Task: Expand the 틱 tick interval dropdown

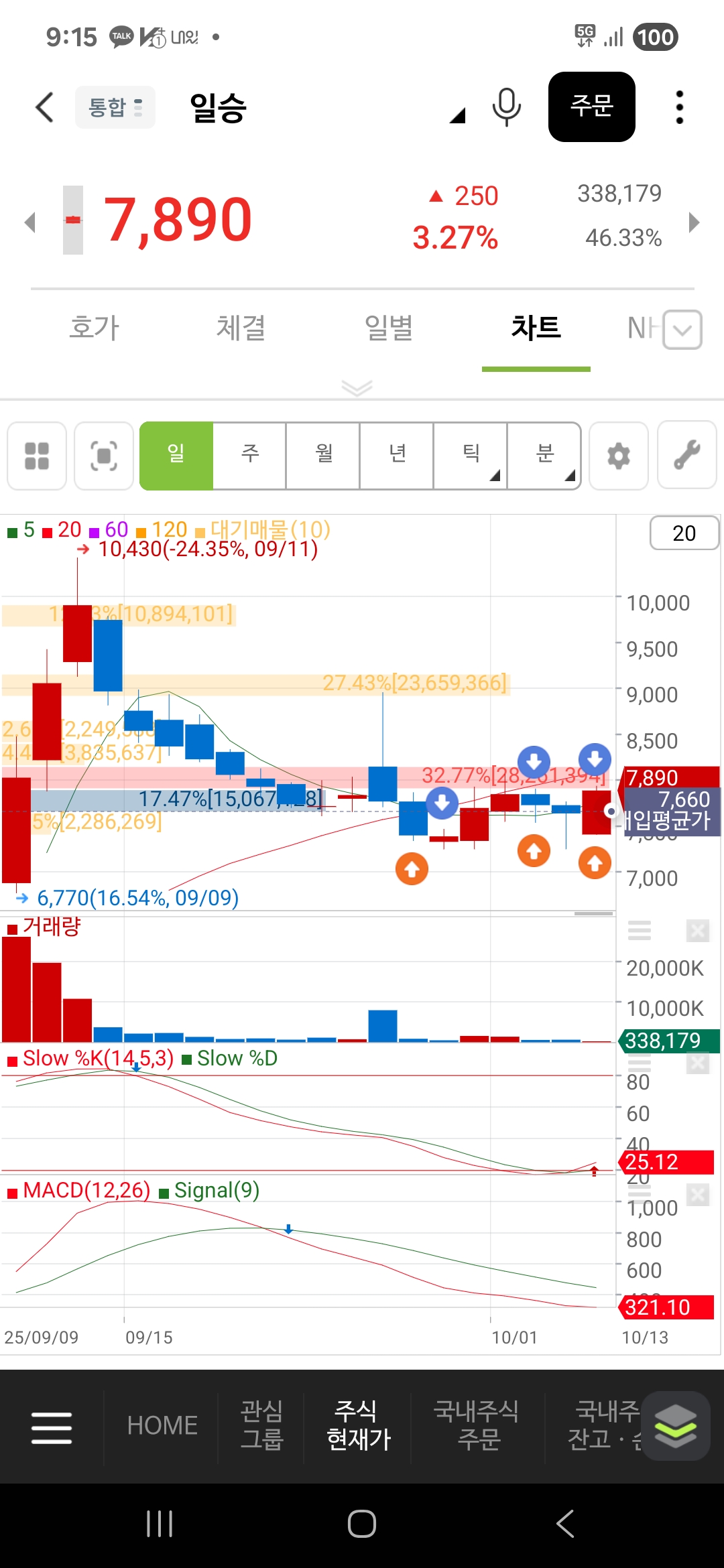Action: pos(471,456)
